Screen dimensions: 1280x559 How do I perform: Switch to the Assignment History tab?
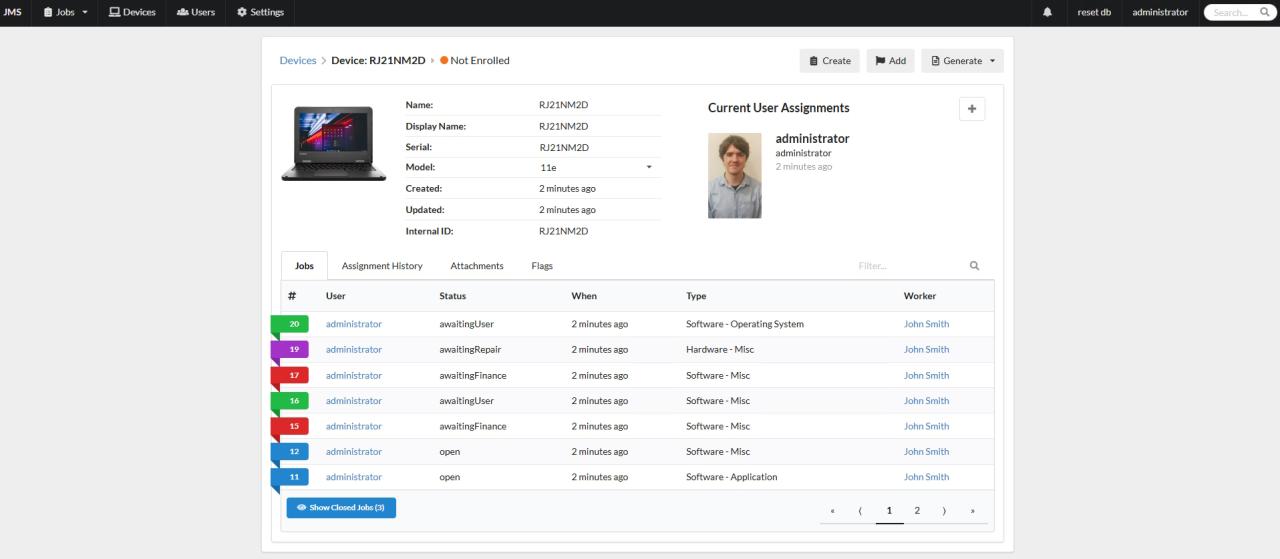pos(382,266)
